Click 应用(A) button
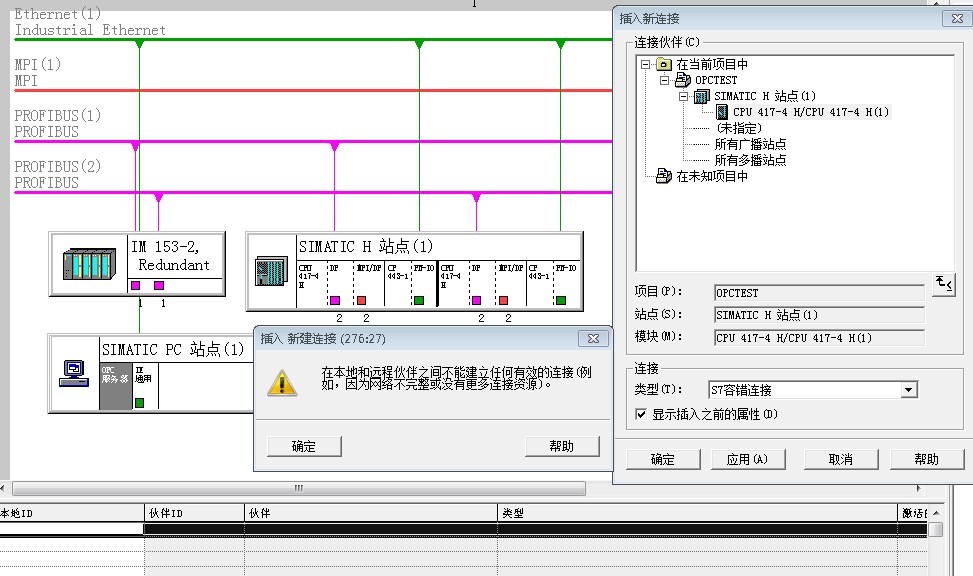 tap(748, 459)
